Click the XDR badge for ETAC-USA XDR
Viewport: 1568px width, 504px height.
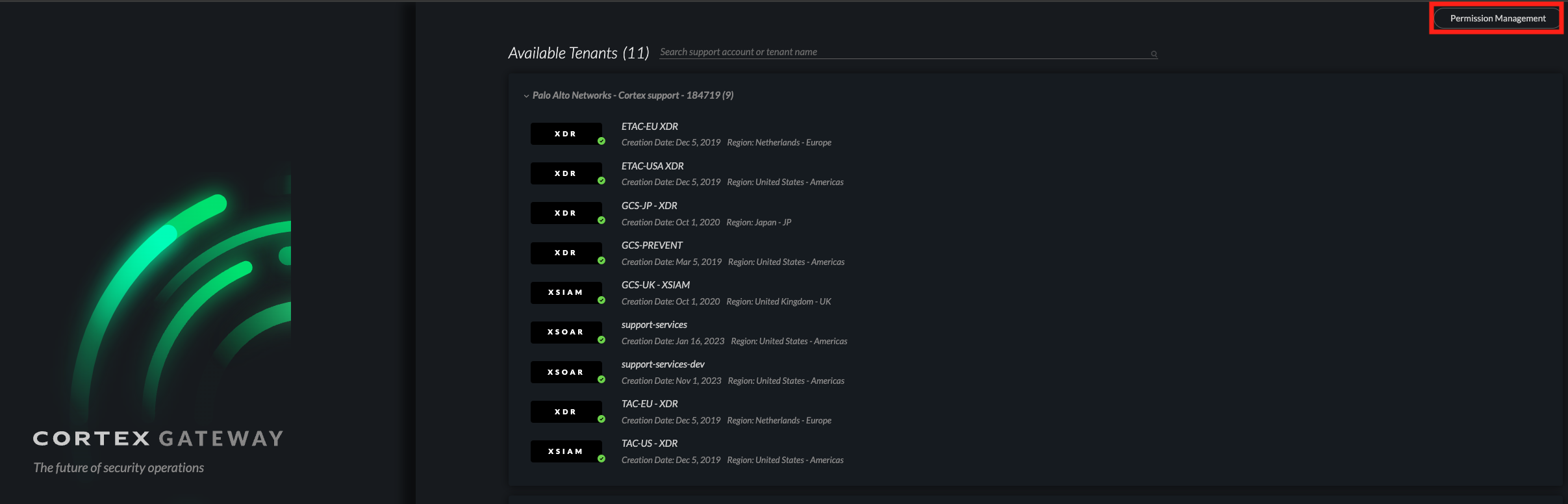(566, 173)
